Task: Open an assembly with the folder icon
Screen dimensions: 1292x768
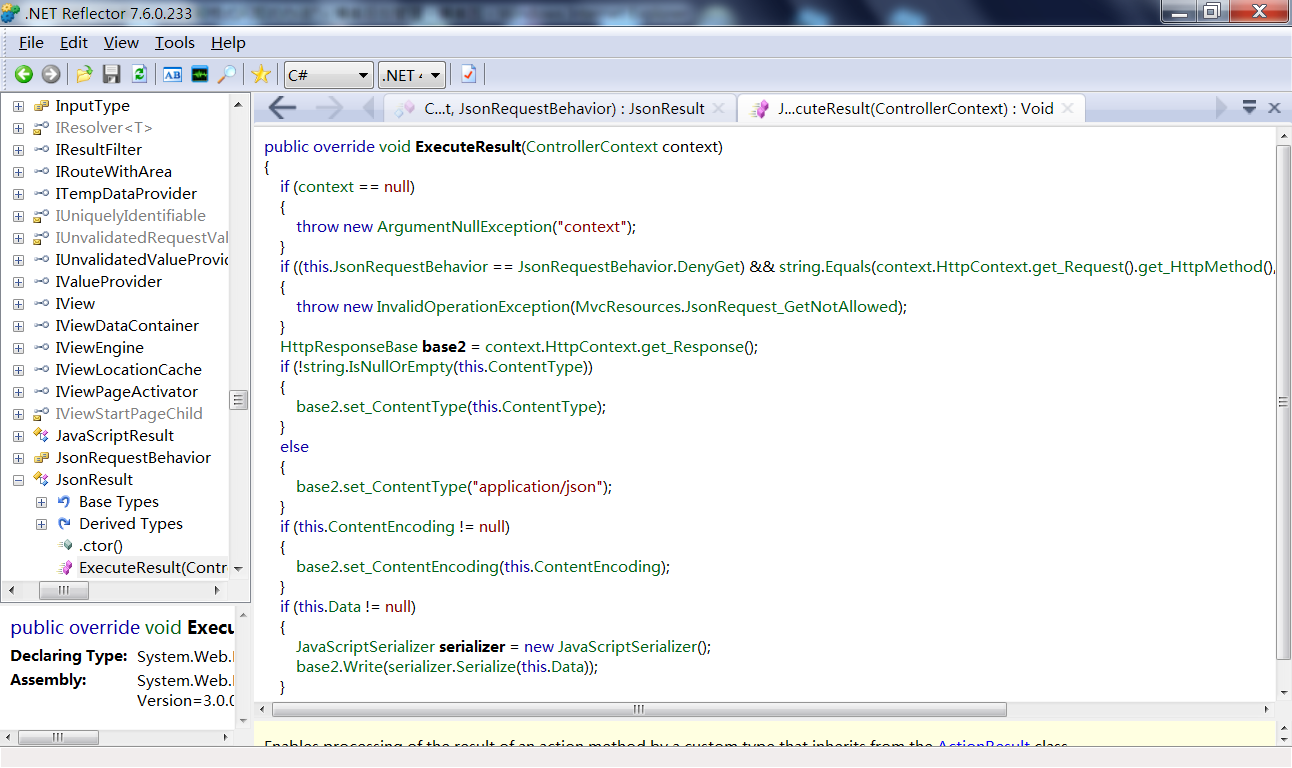Action: (85, 75)
